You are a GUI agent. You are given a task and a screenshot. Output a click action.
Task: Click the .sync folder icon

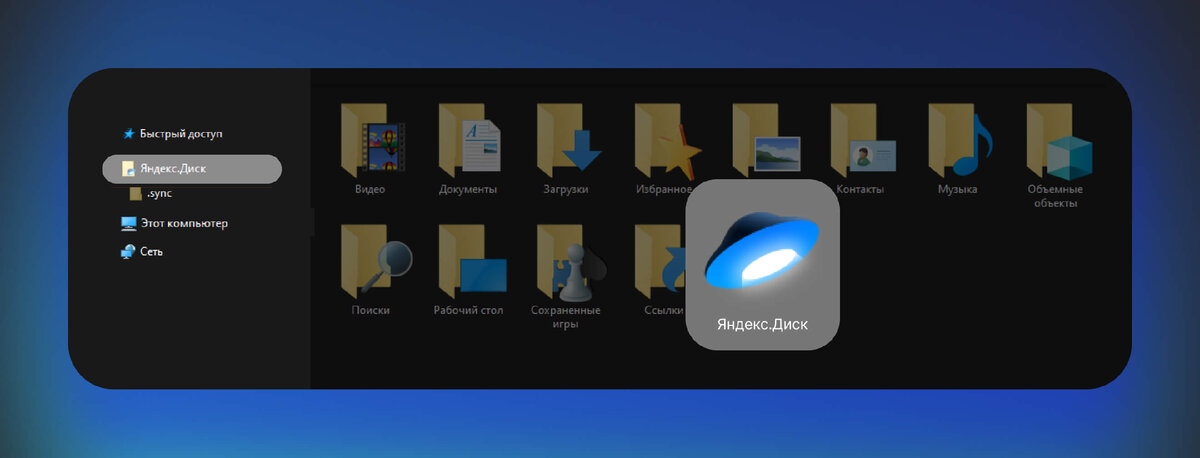136,194
